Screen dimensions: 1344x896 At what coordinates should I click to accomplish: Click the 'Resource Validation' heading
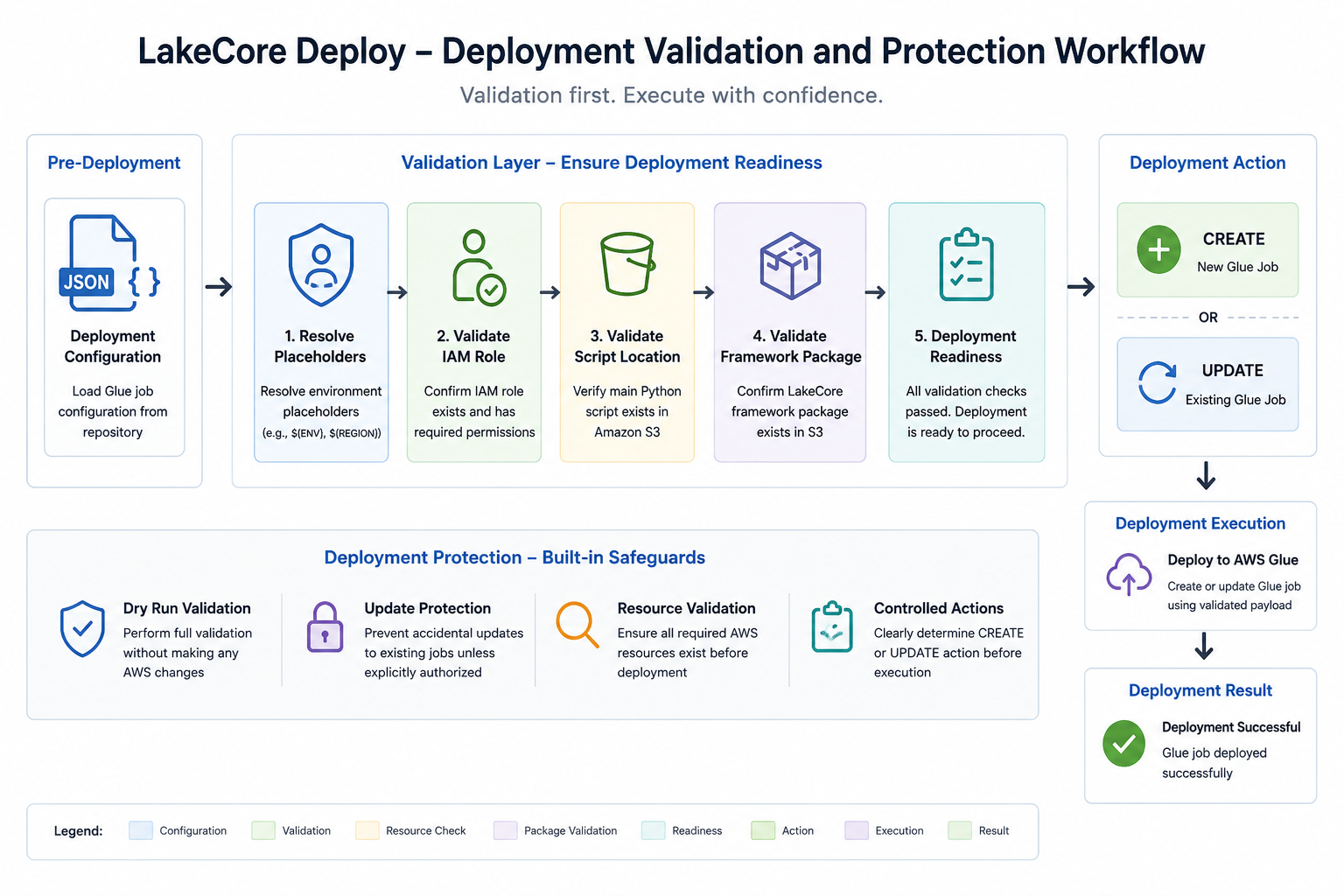687,608
